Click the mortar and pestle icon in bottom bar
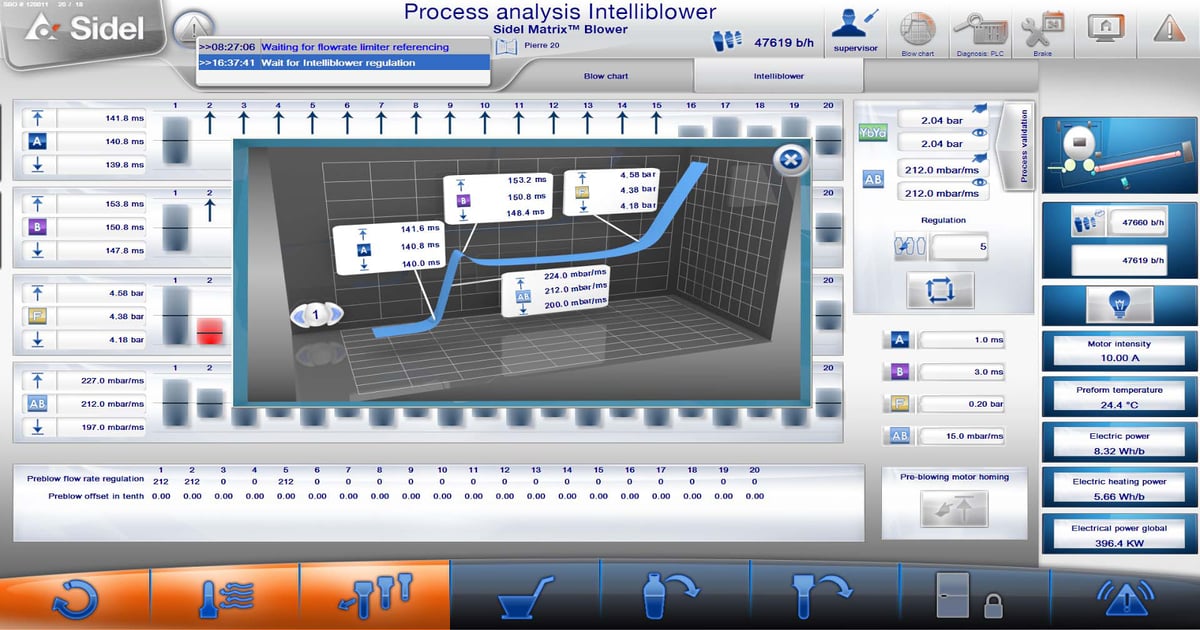Viewport: 1200px width, 630px height. tap(525, 596)
